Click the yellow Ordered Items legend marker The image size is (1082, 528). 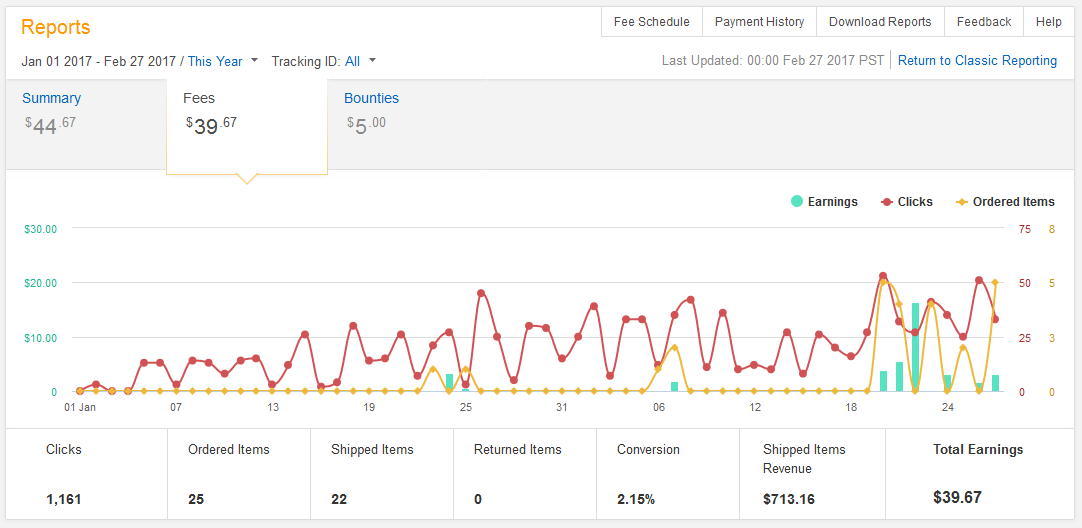tap(961, 202)
